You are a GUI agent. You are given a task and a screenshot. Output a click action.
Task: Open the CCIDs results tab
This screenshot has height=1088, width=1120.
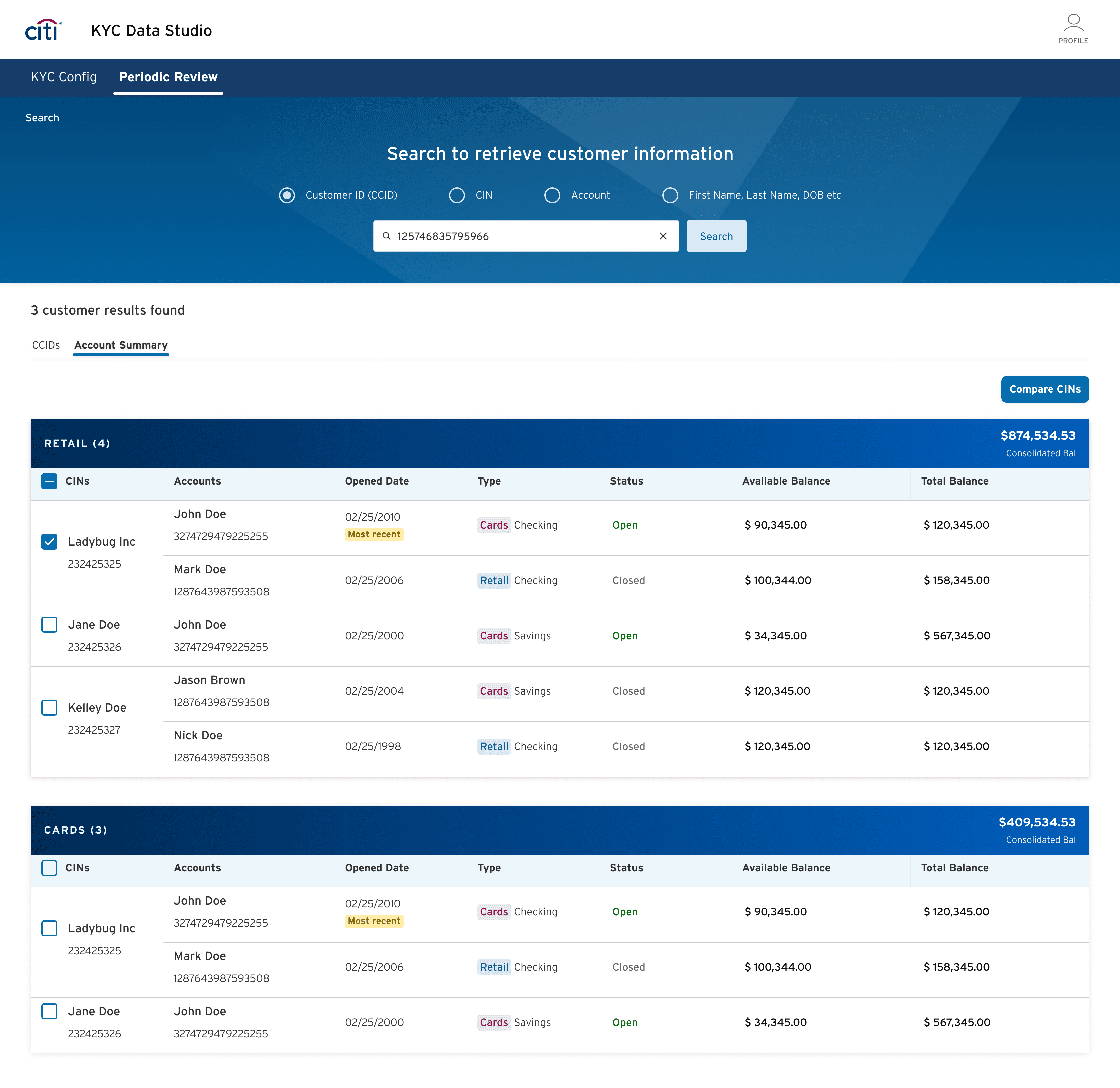(46, 345)
